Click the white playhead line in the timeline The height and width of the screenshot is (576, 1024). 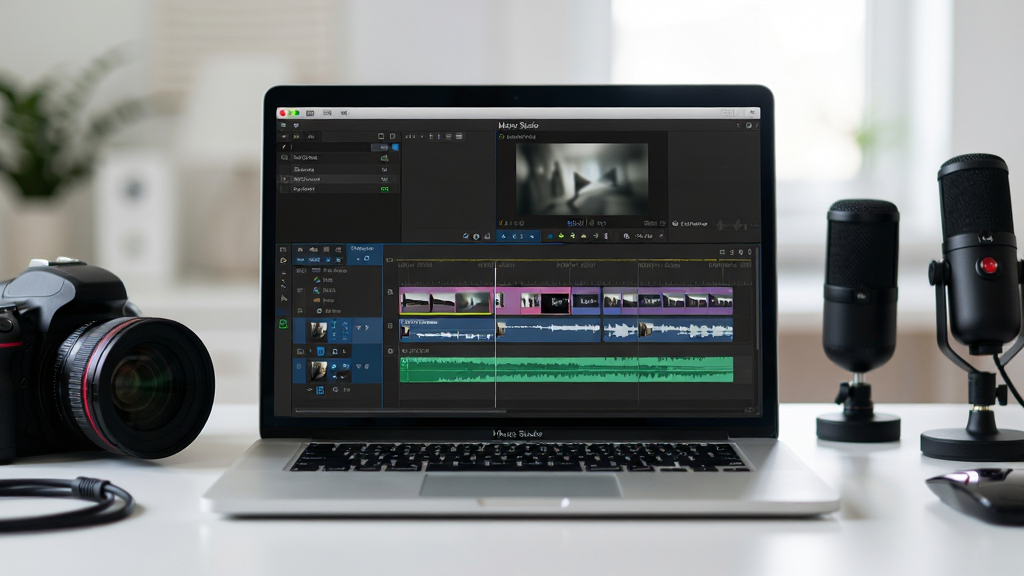(x=495, y=336)
